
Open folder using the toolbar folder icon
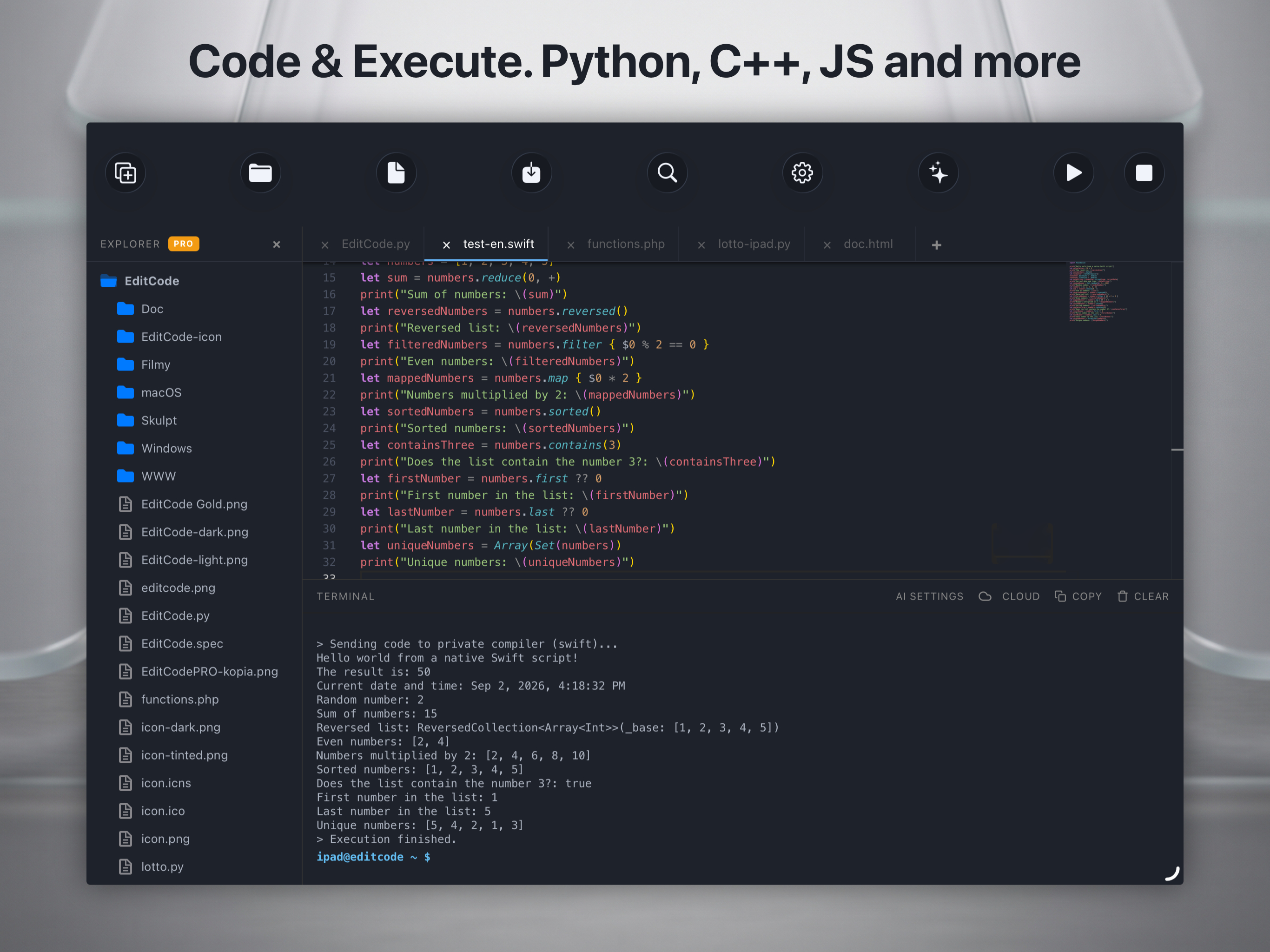[261, 173]
